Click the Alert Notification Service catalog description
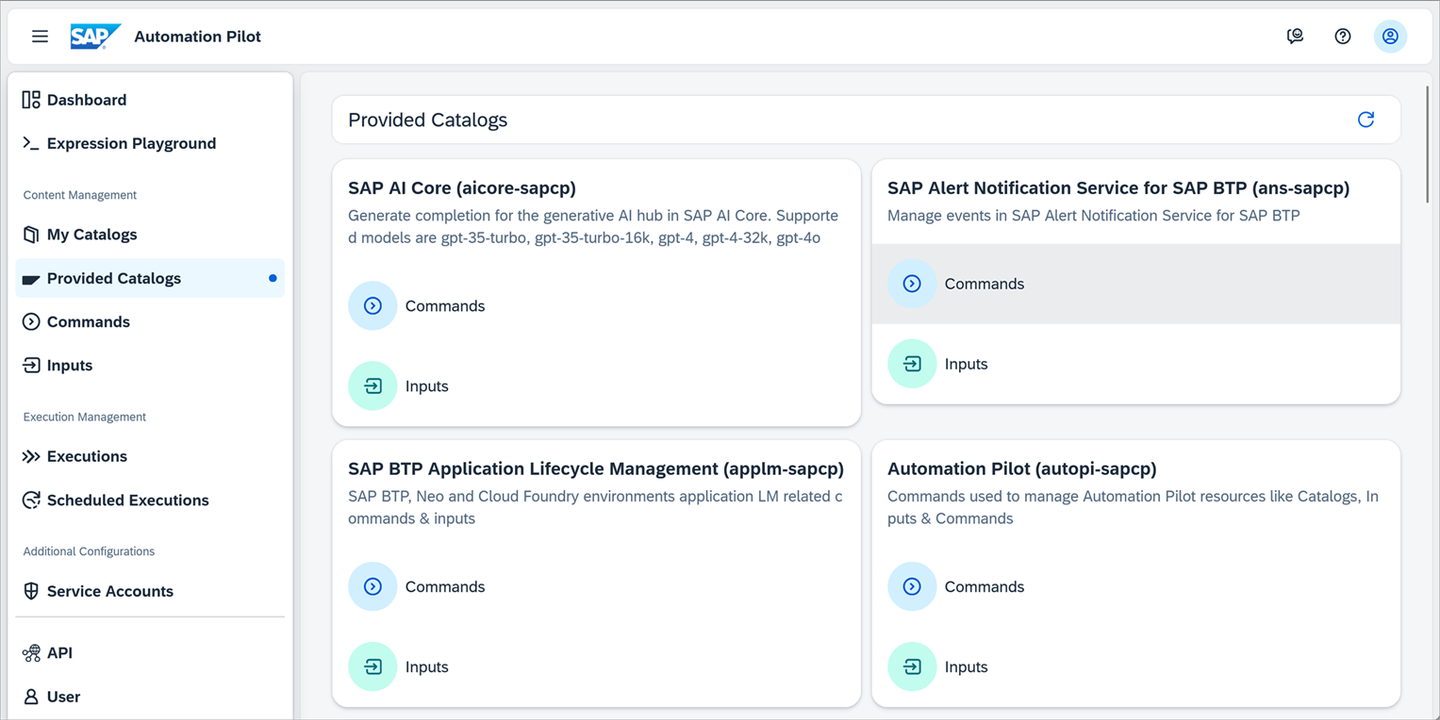Image resolution: width=1440 pixels, height=720 pixels. (1094, 216)
